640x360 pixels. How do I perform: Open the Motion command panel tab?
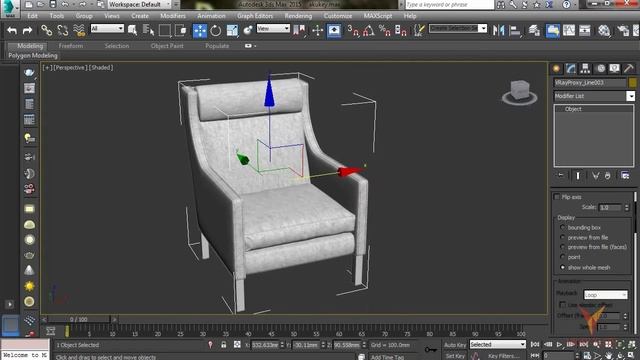pyautogui.click(x=600, y=69)
